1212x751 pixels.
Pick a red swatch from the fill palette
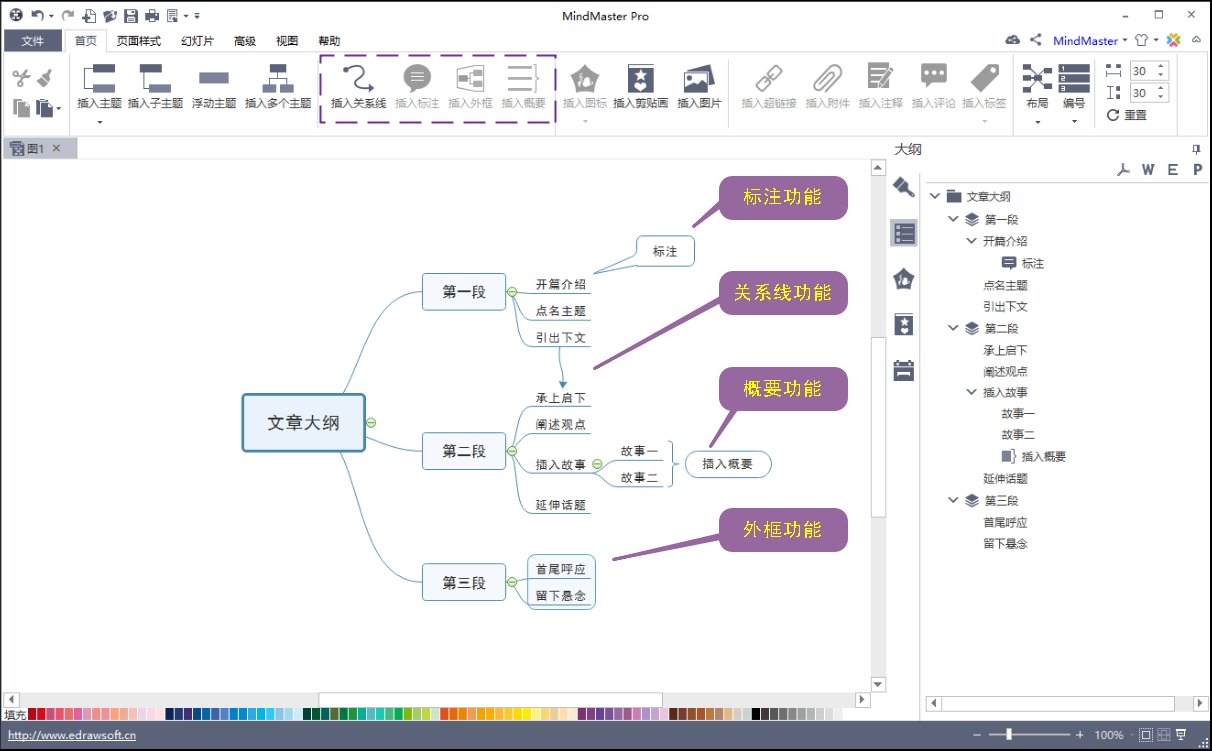point(33,714)
